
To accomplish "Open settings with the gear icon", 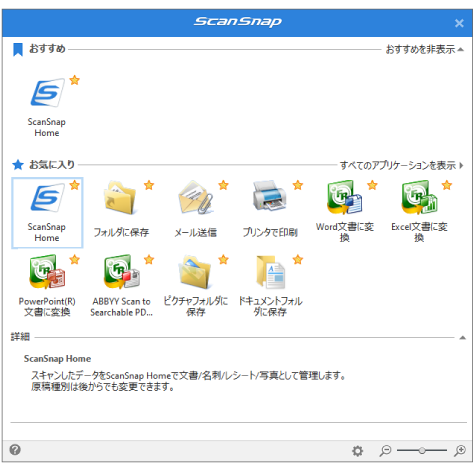I will pyautogui.click(x=358, y=451).
